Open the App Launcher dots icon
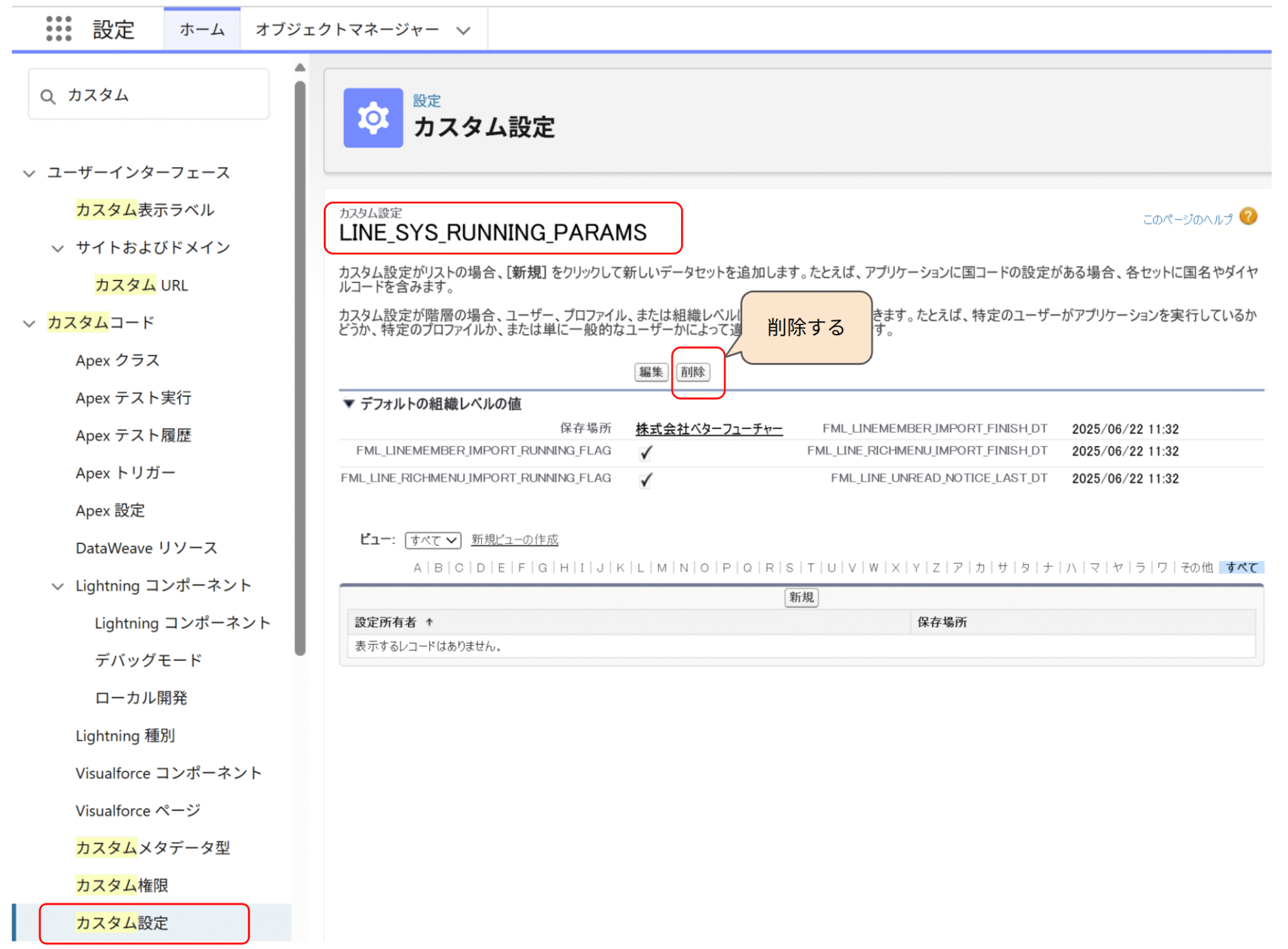This screenshot has height=949, width=1288. (58, 29)
